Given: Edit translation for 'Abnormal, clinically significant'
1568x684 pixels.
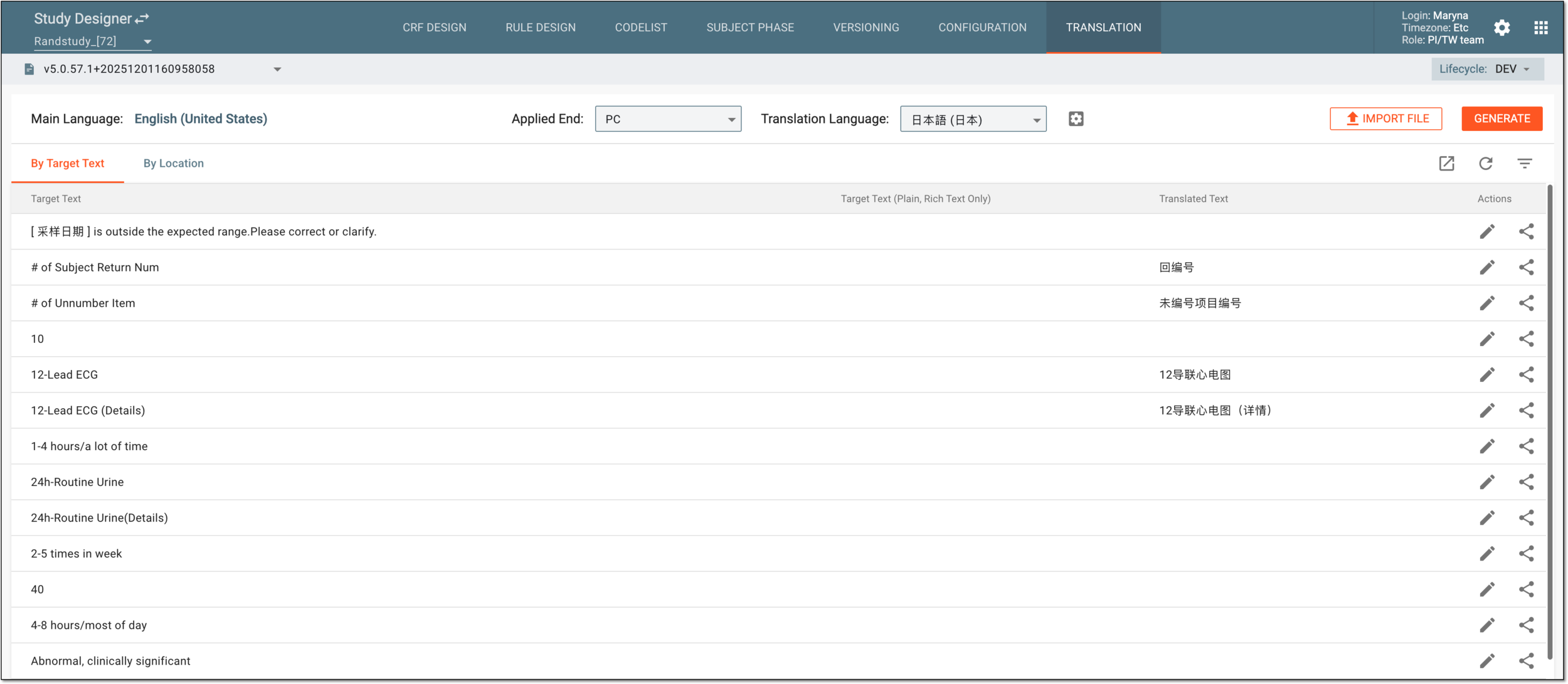Looking at the screenshot, I should (1487, 661).
